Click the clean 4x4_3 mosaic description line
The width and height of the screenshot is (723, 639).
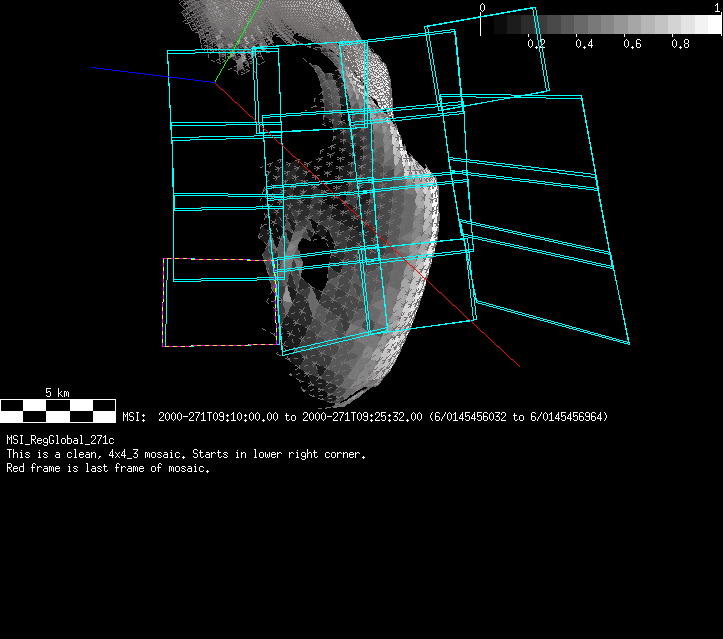pos(186,454)
